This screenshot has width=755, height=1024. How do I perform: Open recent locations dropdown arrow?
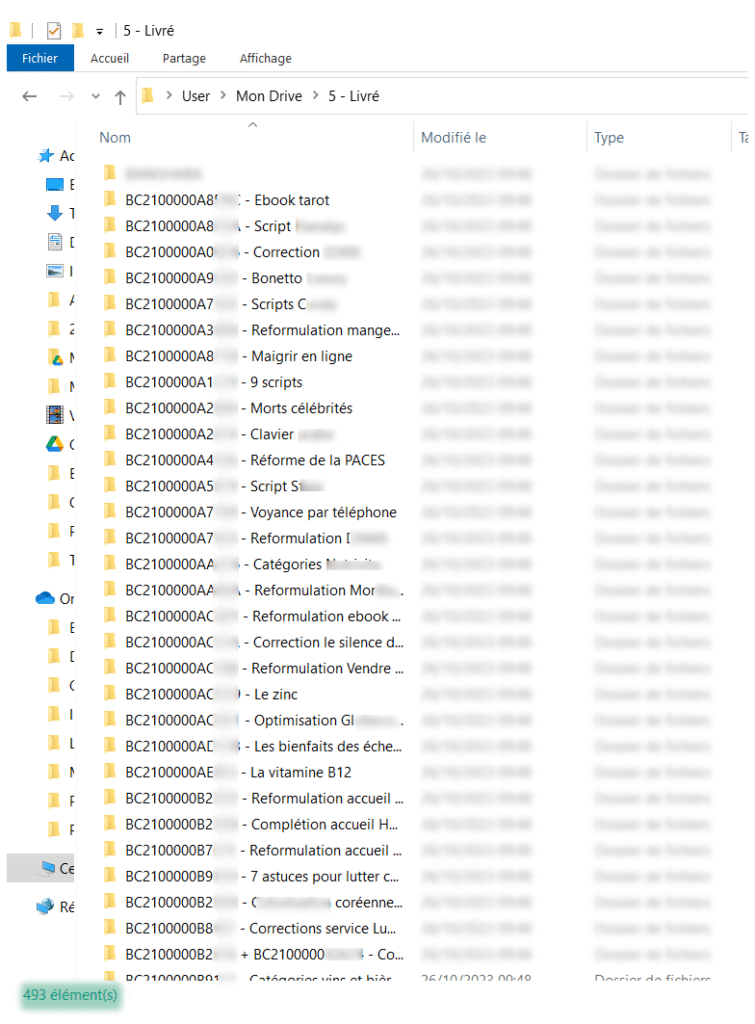[96, 97]
